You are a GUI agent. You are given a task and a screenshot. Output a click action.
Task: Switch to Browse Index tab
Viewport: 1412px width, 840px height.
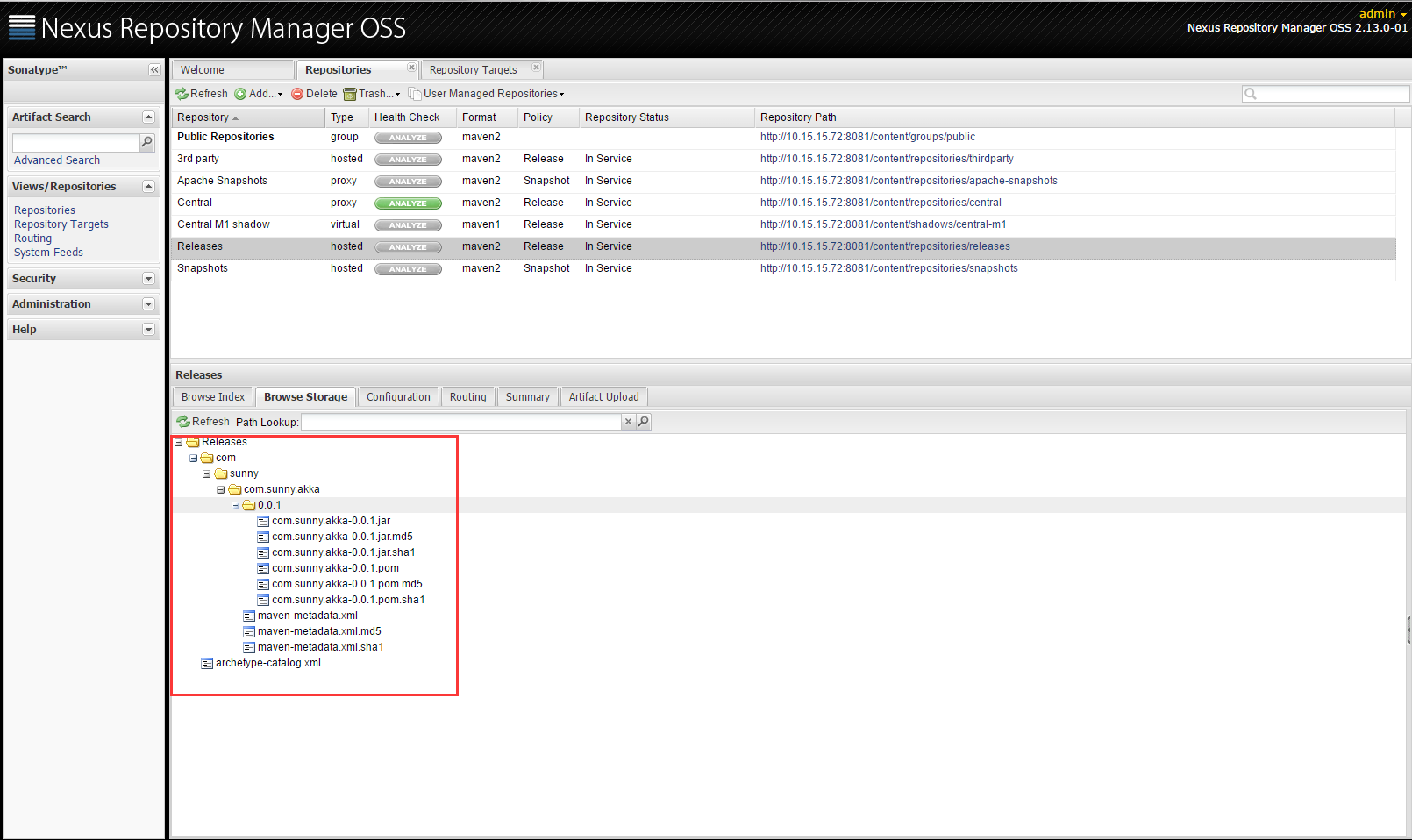click(213, 397)
